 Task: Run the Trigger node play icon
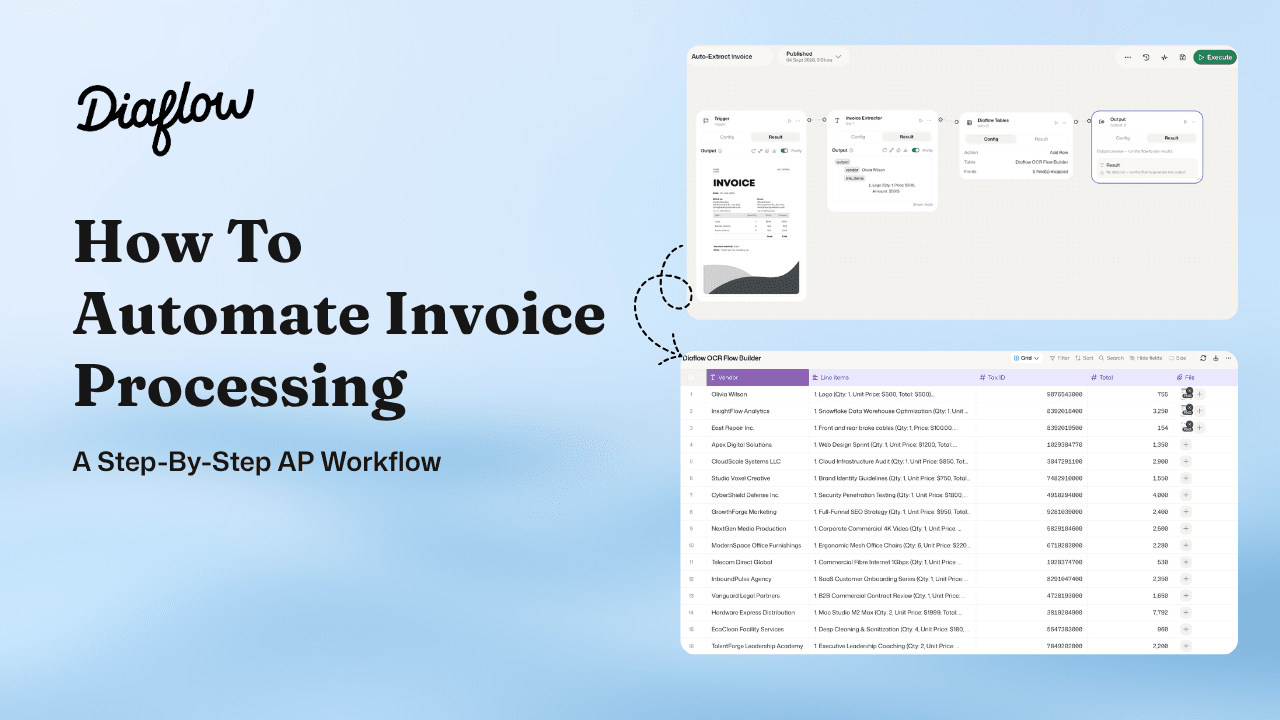(x=788, y=120)
